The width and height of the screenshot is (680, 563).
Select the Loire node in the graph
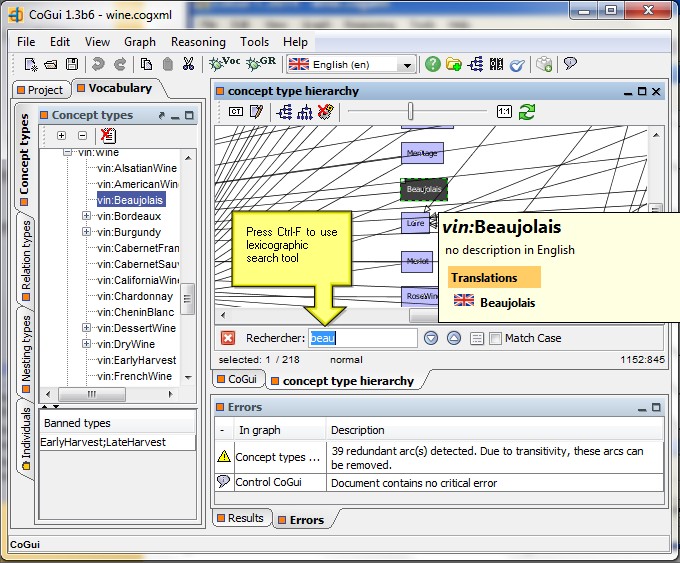pyautogui.click(x=415, y=223)
